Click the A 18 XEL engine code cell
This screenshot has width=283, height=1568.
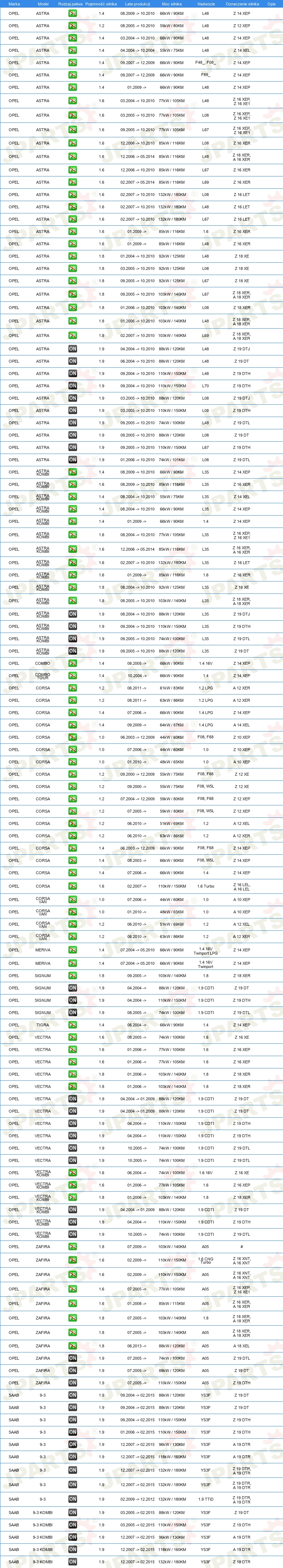242,1346
